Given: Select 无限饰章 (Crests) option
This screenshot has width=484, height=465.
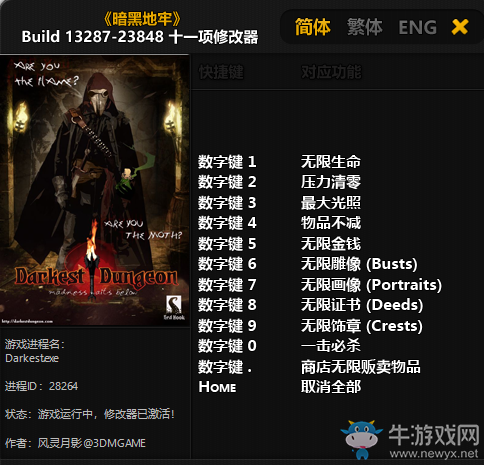Looking at the screenshot, I should 362,326.
